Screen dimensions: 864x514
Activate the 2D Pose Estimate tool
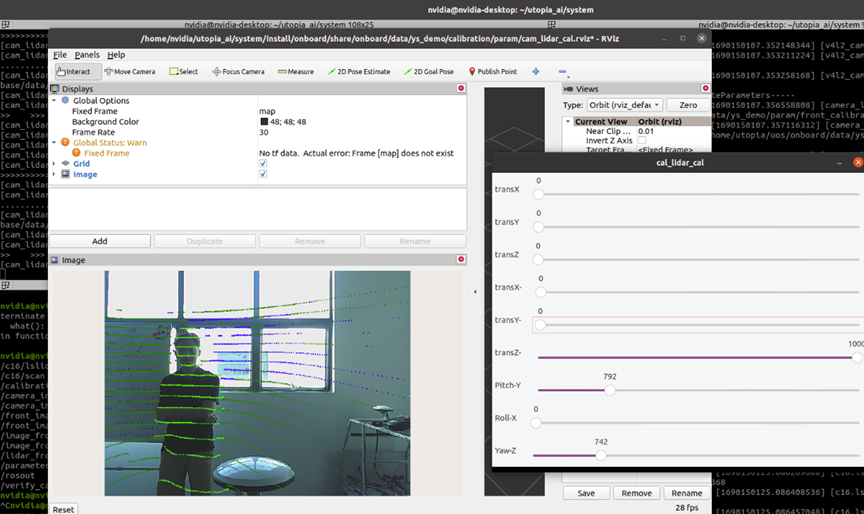tap(359, 72)
